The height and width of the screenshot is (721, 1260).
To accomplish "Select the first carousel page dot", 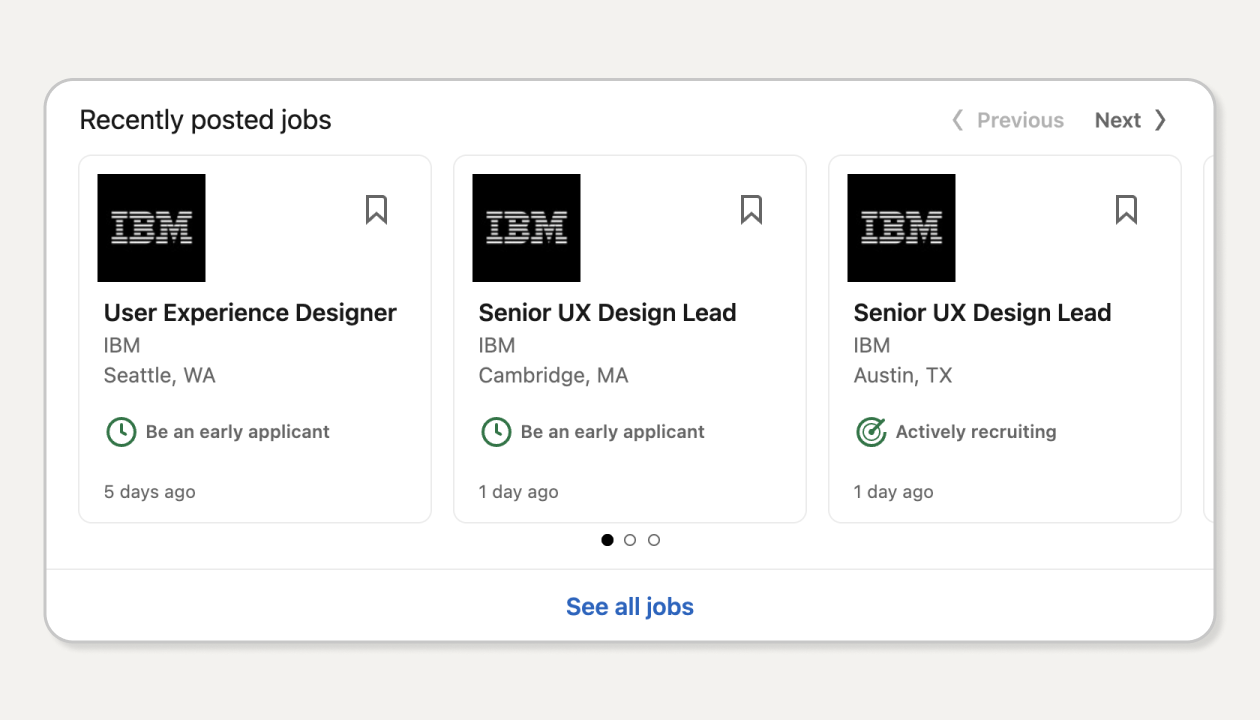I will click(607, 540).
